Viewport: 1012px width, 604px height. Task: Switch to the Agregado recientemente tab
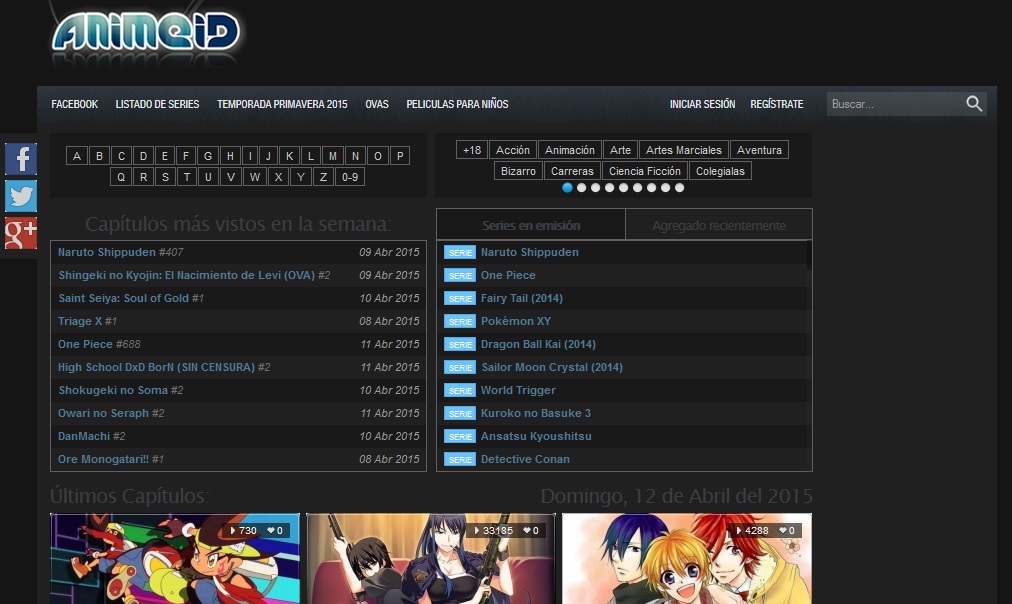click(x=718, y=225)
